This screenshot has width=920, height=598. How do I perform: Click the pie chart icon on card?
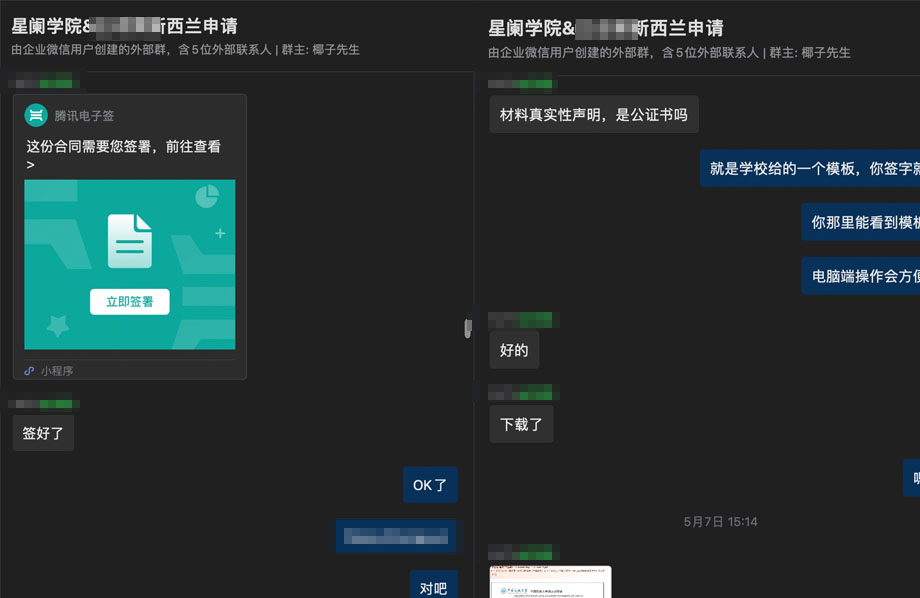207,196
